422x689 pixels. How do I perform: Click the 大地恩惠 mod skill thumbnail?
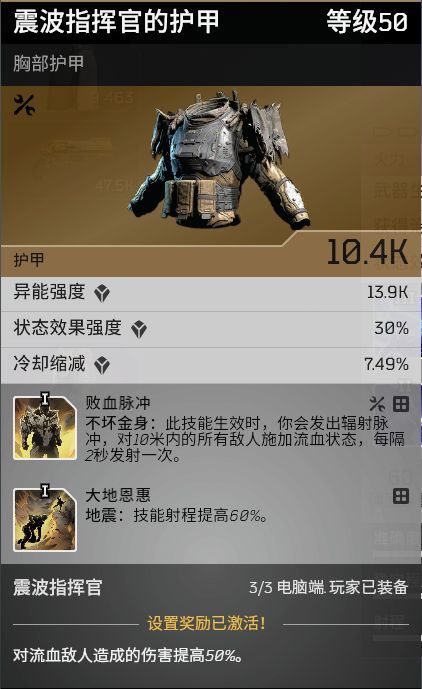pyautogui.click(x=45, y=519)
